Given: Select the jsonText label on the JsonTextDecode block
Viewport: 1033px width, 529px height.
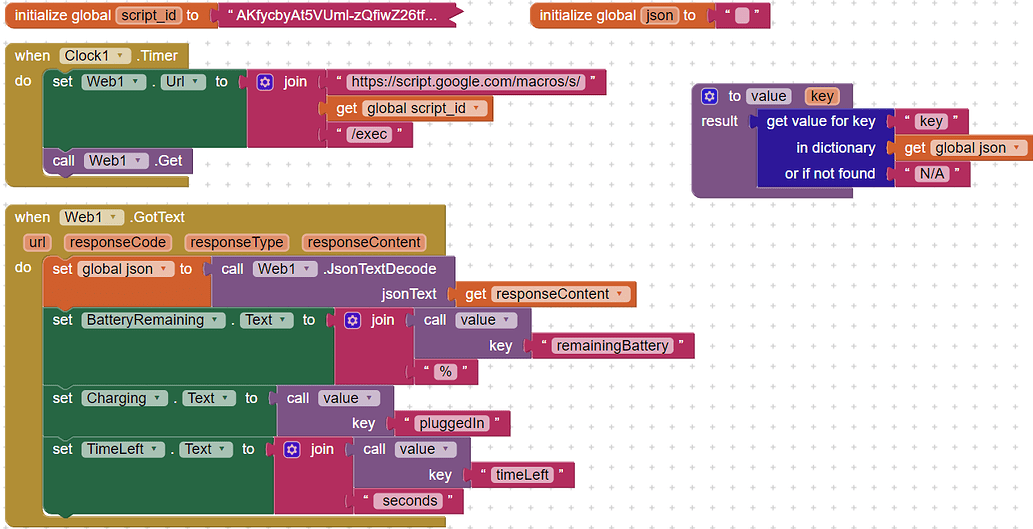Looking at the screenshot, I should pyautogui.click(x=408, y=294).
